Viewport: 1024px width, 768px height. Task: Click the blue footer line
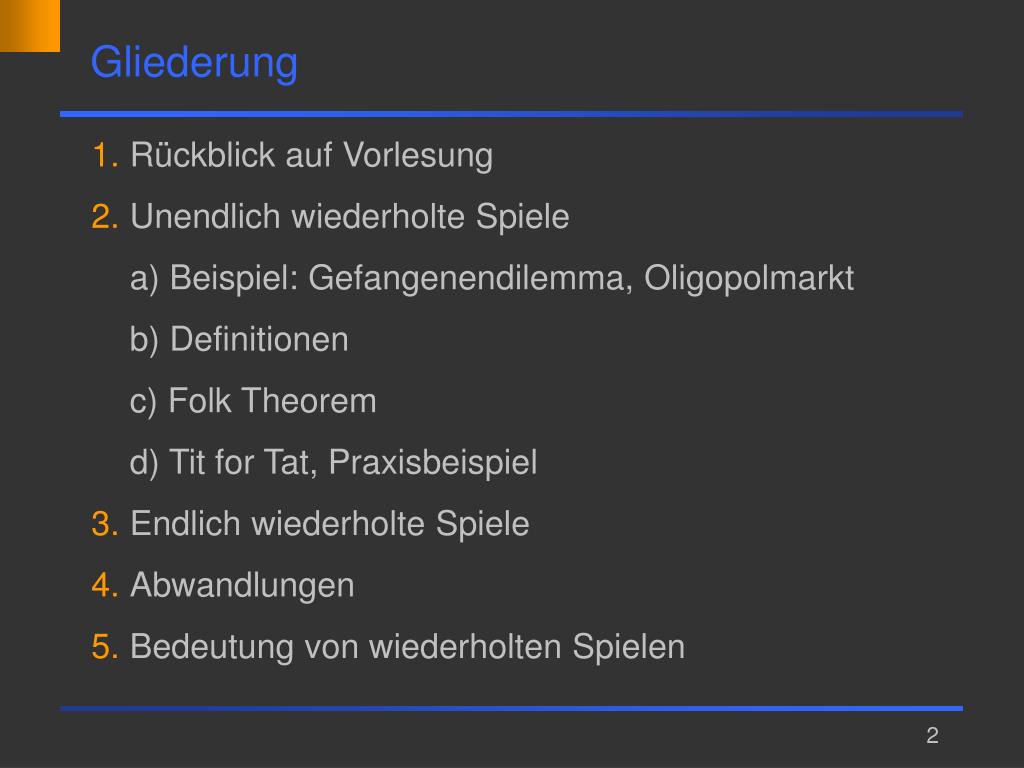[x=511, y=708]
